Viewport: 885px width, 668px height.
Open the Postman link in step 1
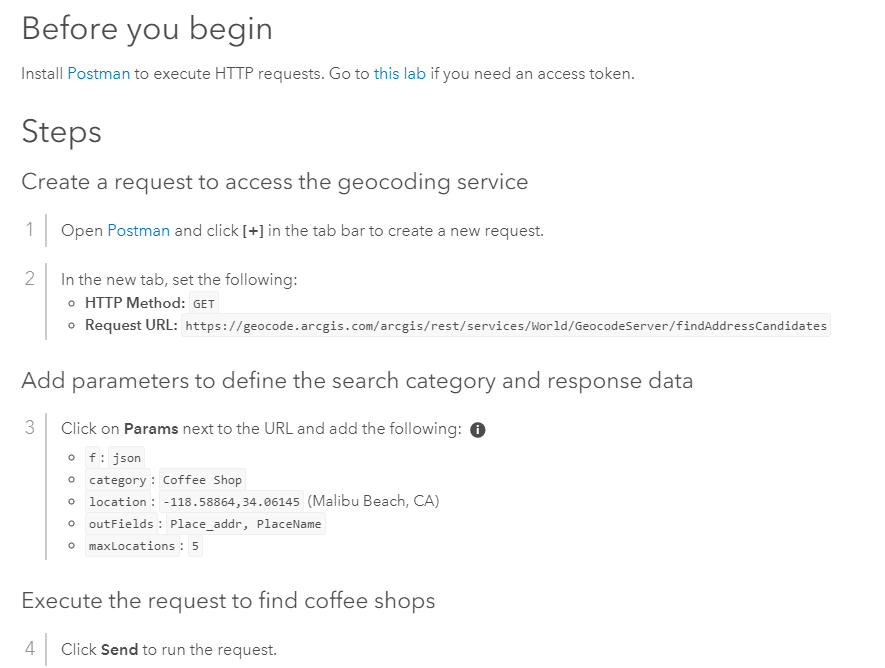click(138, 231)
